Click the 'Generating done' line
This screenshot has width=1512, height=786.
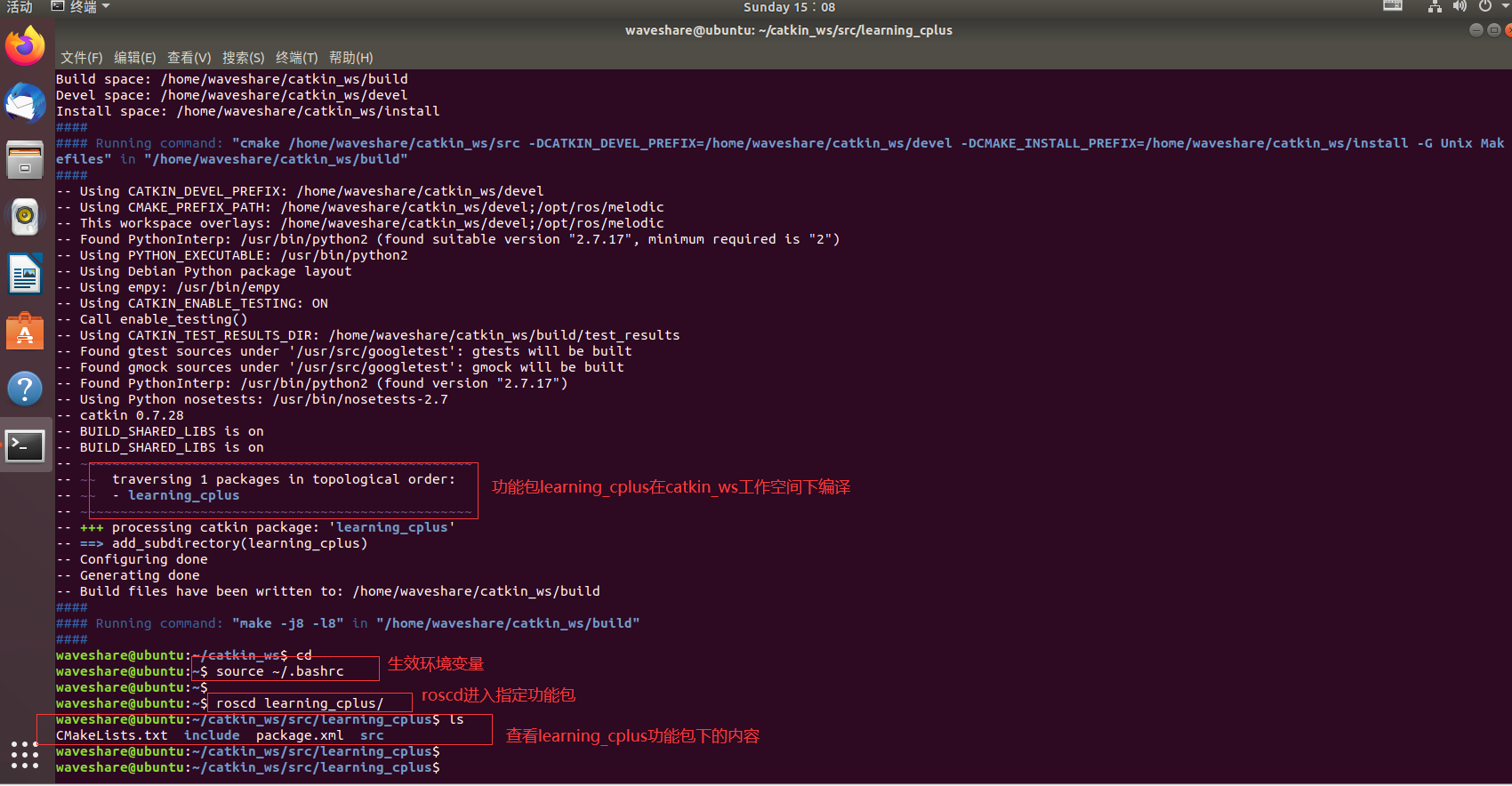click(128, 575)
